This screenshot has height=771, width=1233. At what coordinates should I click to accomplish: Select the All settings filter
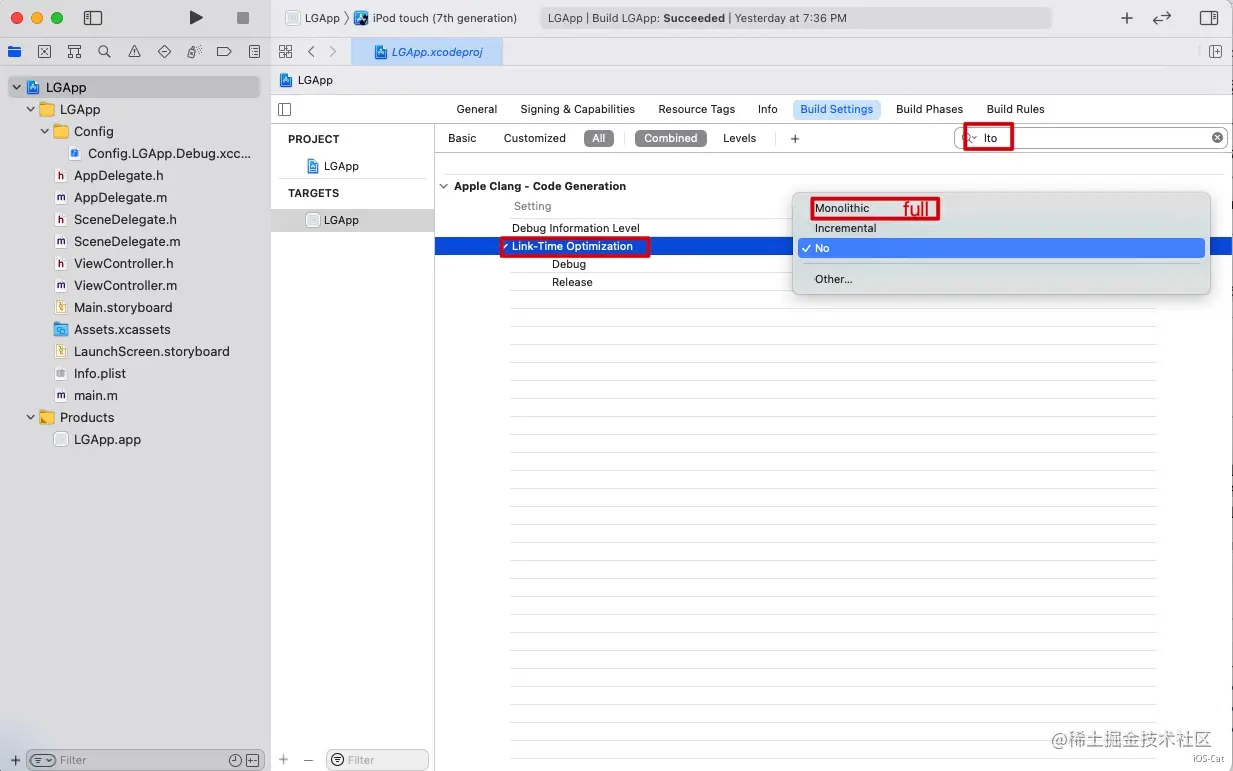pyautogui.click(x=598, y=138)
